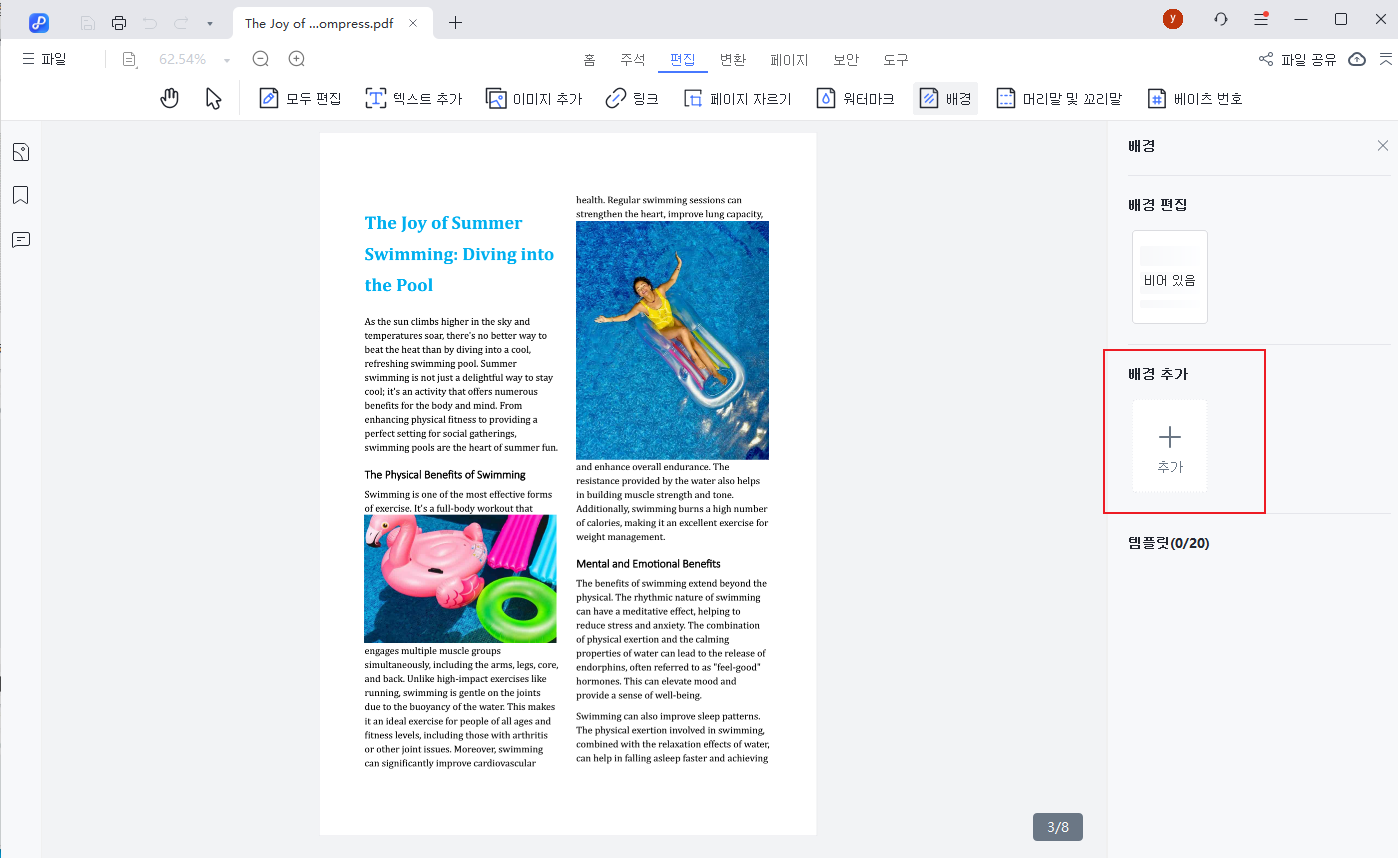This screenshot has width=1398, height=858.
Task: Click the Watermark (워터마크) tool
Action: 855,99
